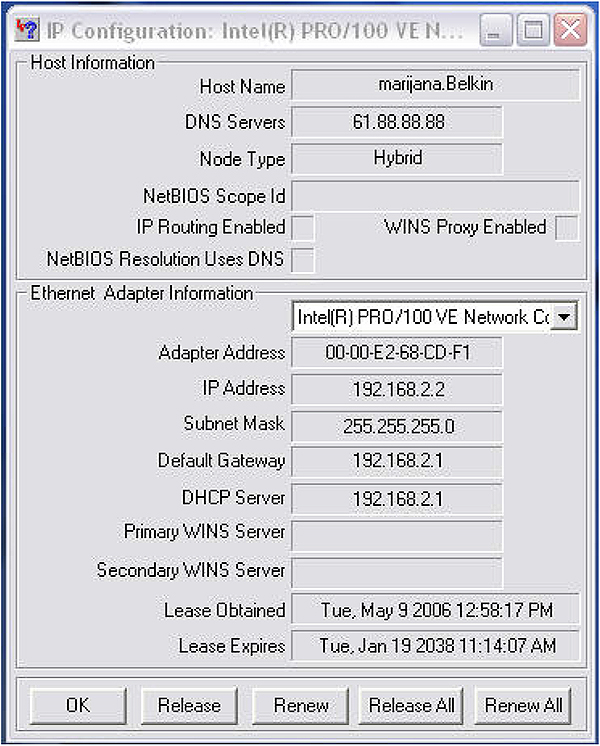The width and height of the screenshot is (600, 746).
Task: Select Adapter Address value 00-00-E2-68-CD-F1
Action: (397, 353)
